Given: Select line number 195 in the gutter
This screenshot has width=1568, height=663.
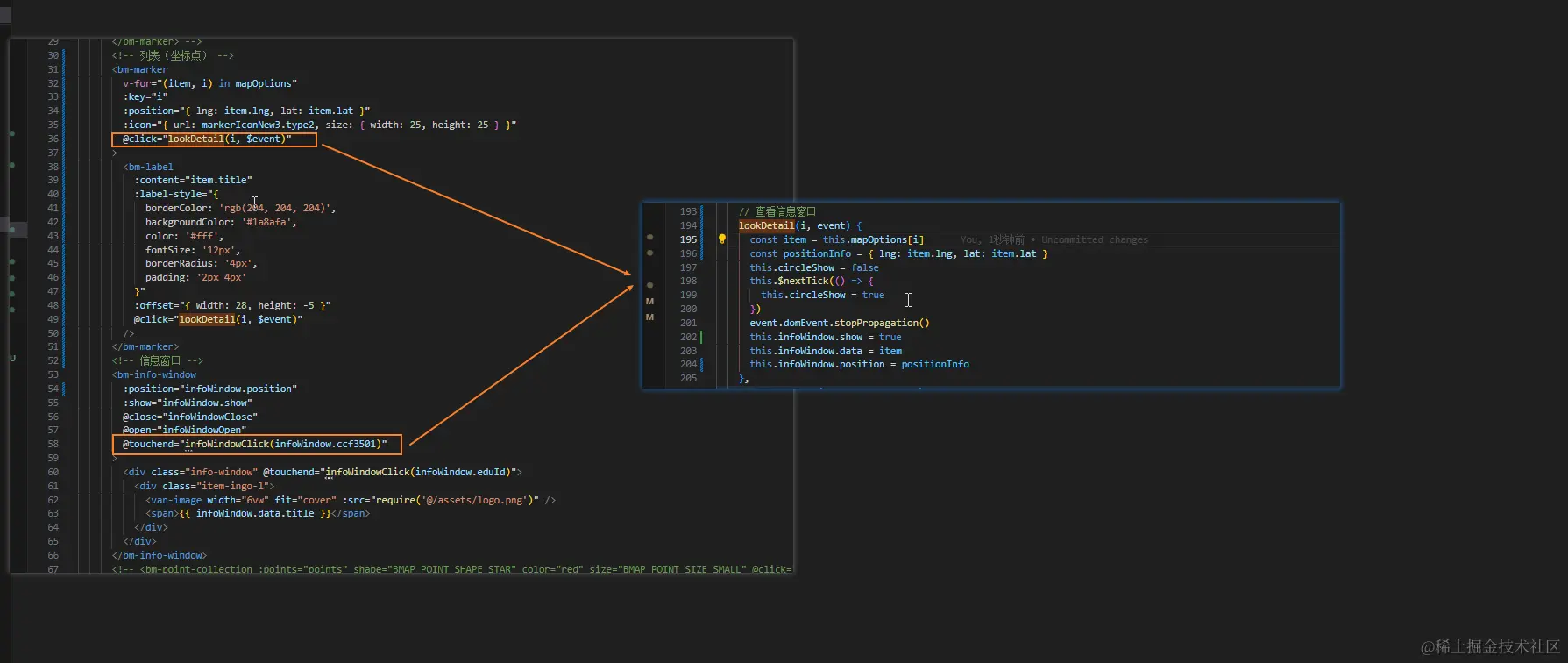Looking at the screenshot, I should 688,239.
